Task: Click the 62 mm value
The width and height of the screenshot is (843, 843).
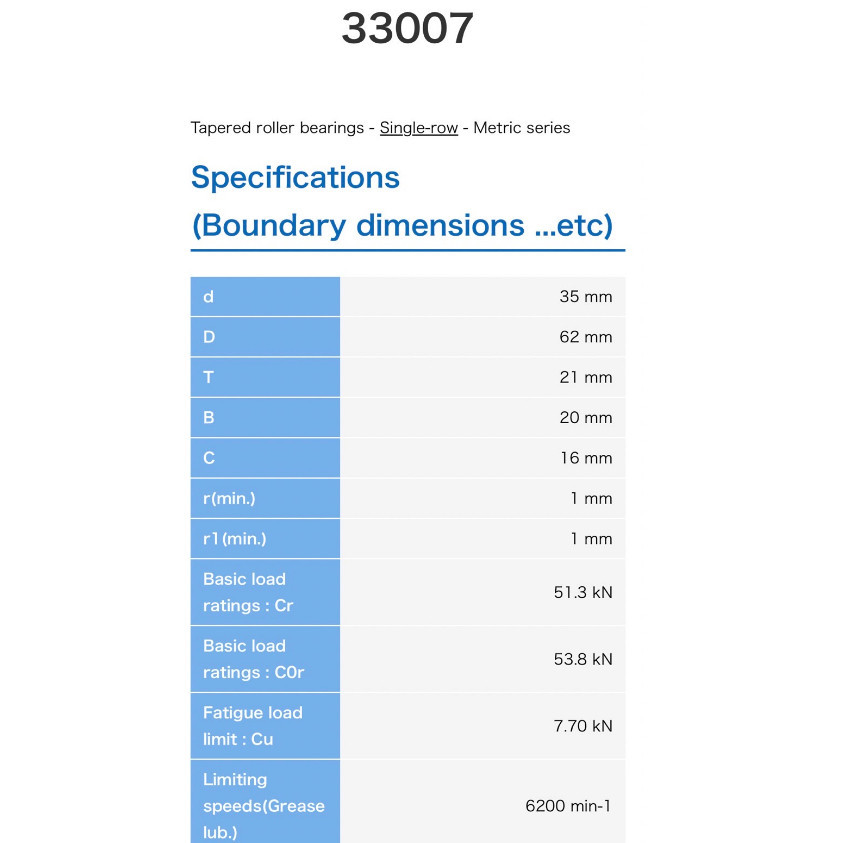Action: [585, 337]
